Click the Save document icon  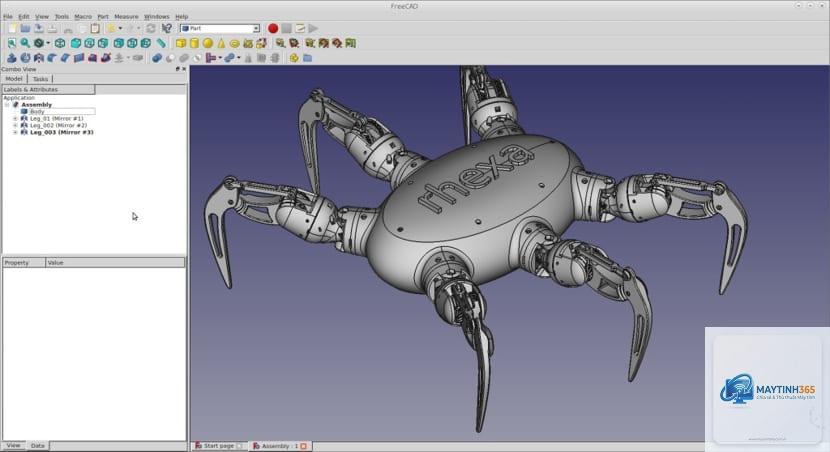(39, 28)
